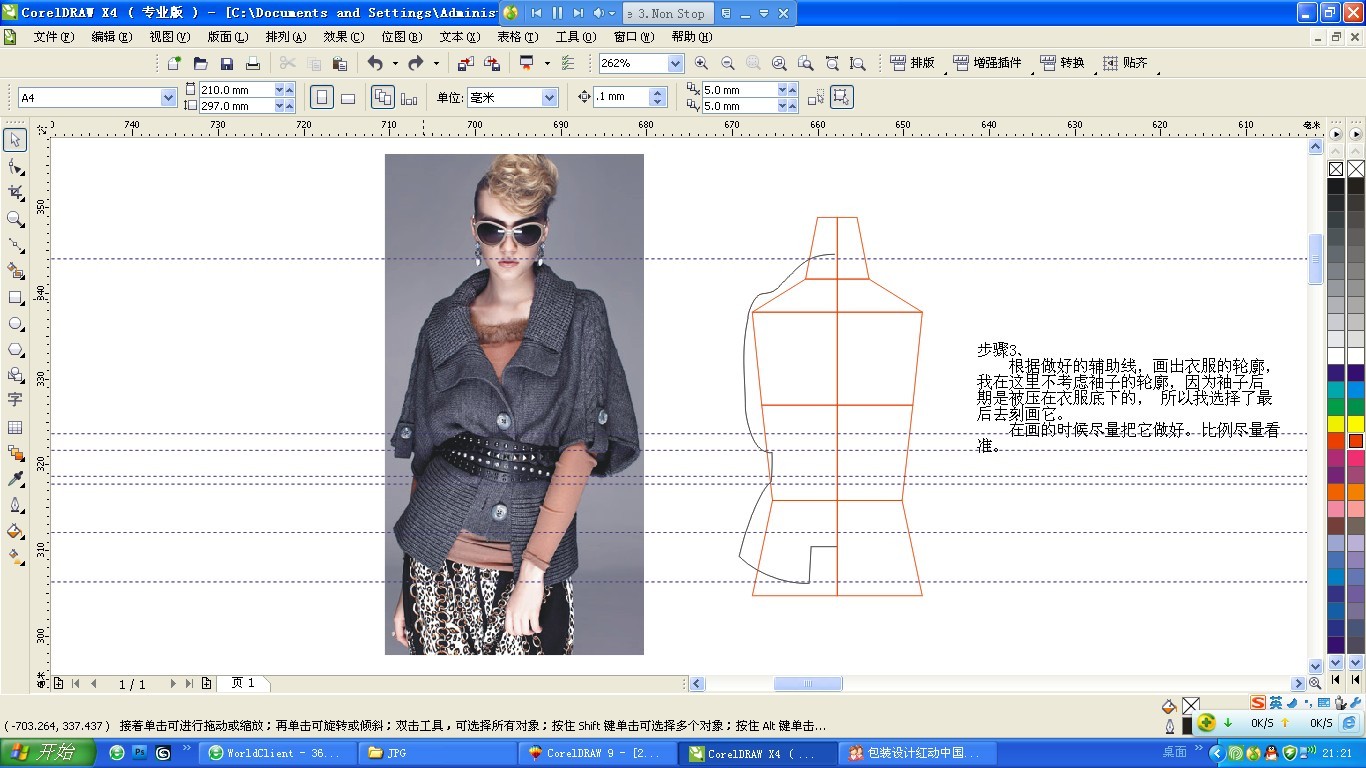Set page to portrait orientation
The height and width of the screenshot is (768, 1366).
tap(322, 97)
